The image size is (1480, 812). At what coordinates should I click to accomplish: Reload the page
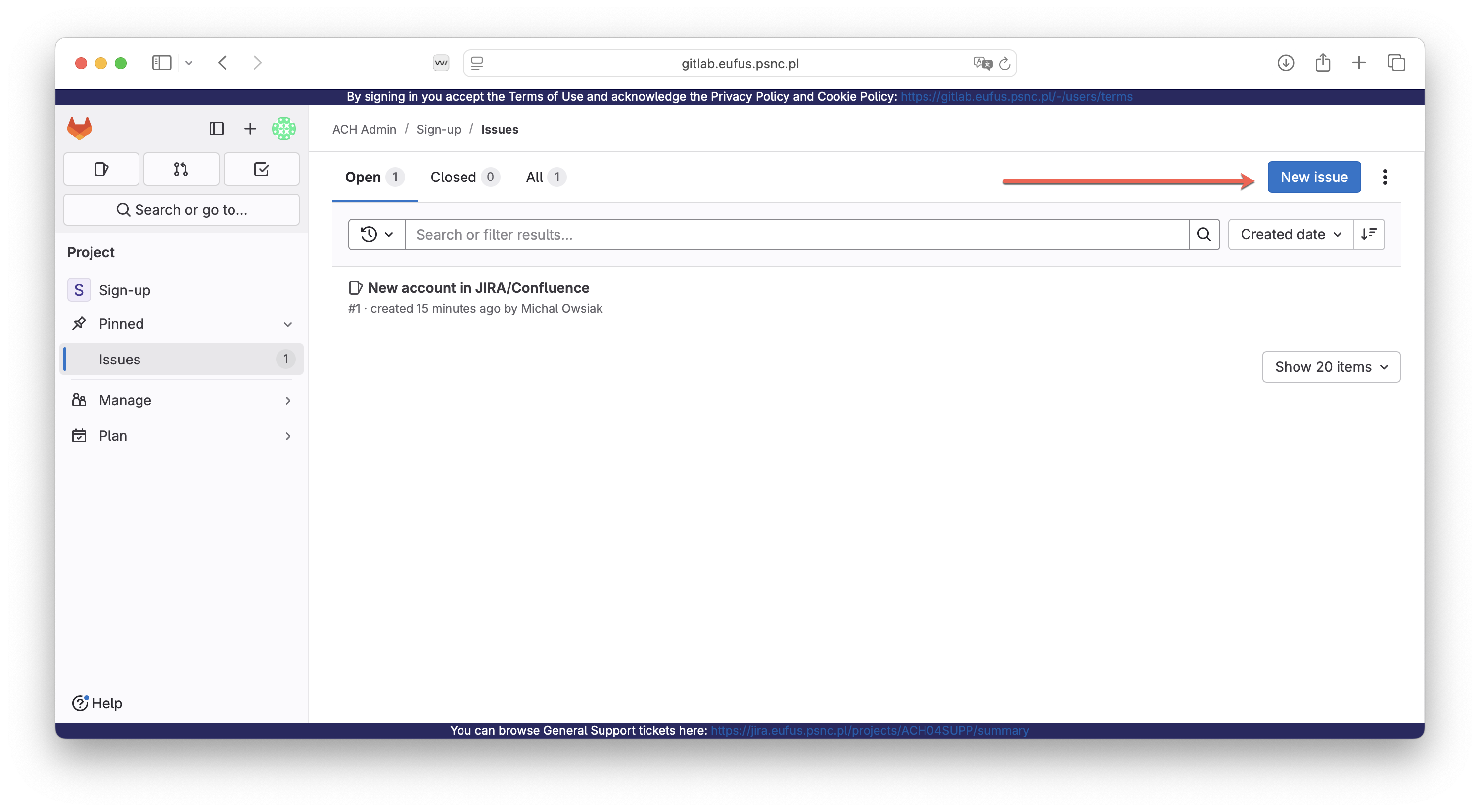1005,63
